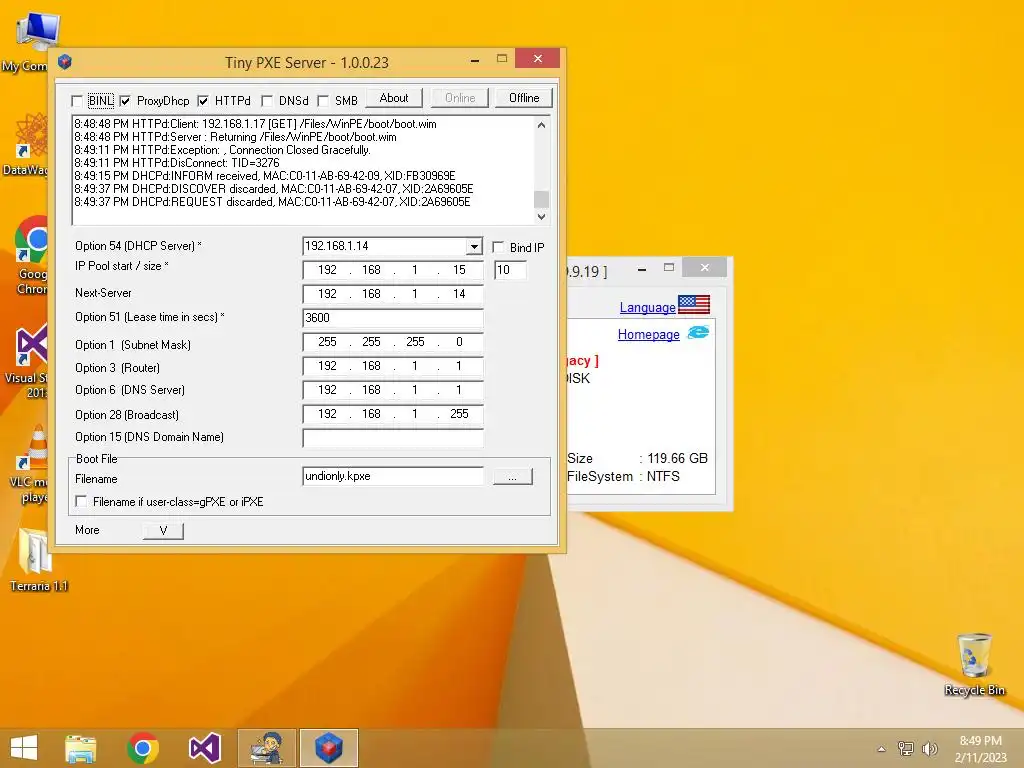Open the network status tray icon
Viewport: 1024px width, 768px height.
(905, 749)
